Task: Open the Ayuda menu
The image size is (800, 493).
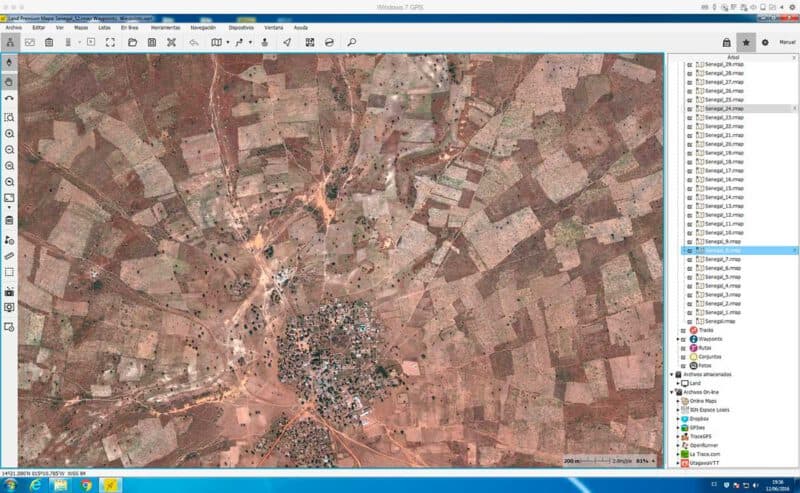Action: pyautogui.click(x=301, y=28)
